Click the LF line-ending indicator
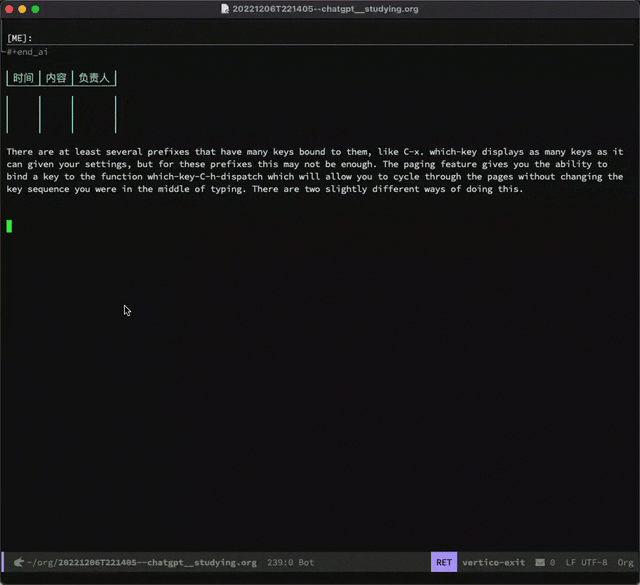The height and width of the screenshot is (585, 640). (x=570, y=563)
